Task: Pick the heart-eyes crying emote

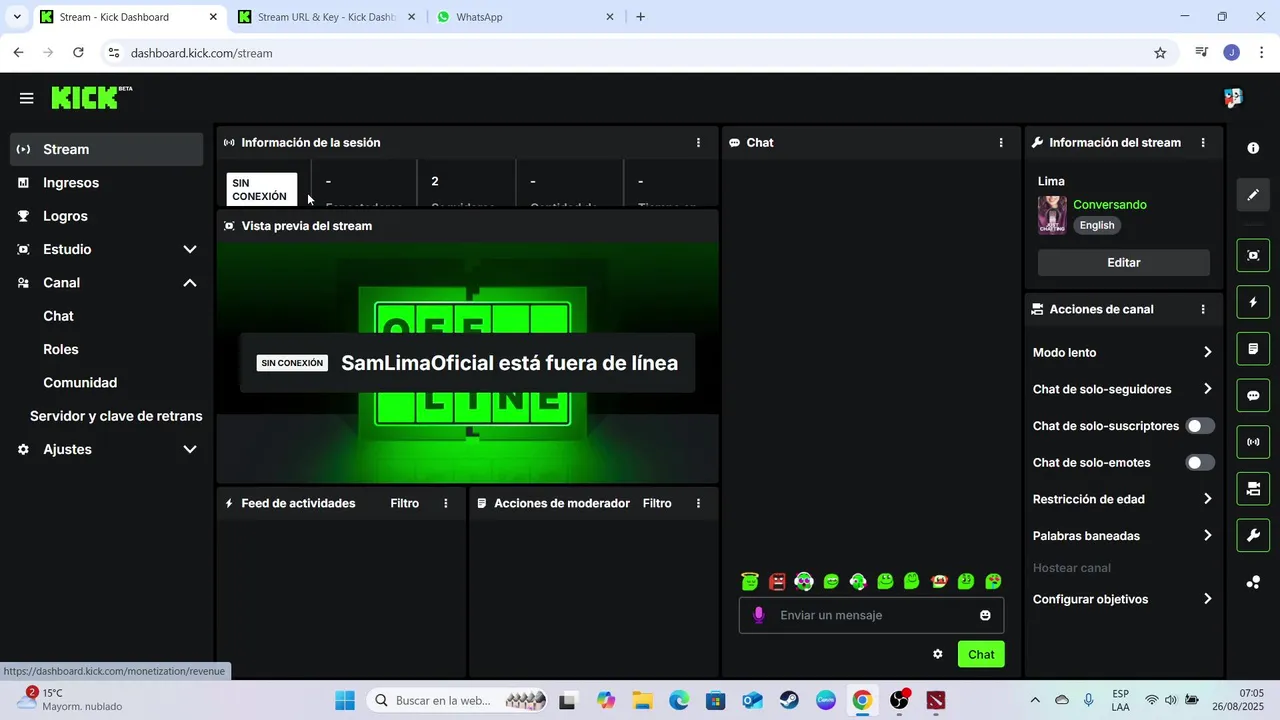Action: point(993,581)
